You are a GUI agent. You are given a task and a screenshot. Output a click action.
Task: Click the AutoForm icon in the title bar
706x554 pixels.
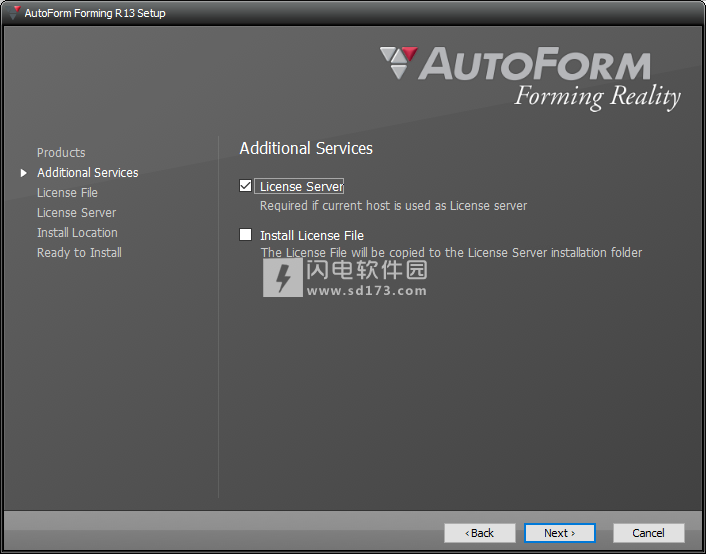pos(14,13)
